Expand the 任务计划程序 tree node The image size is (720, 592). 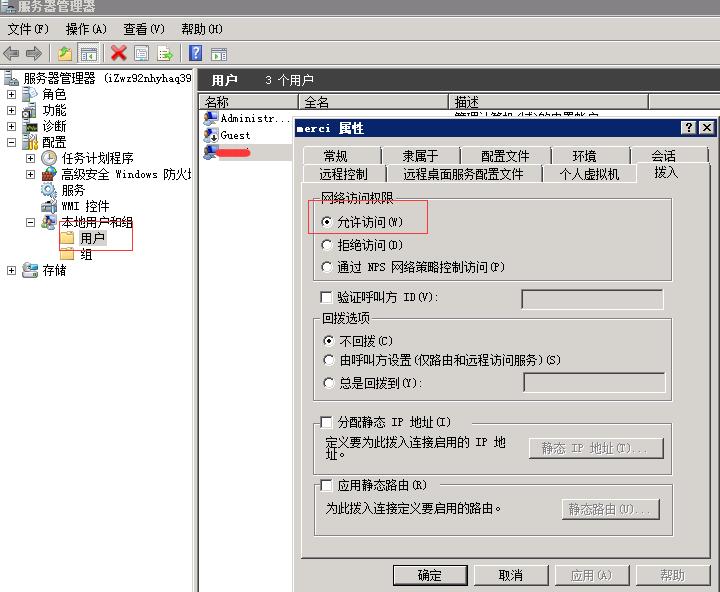30,158
